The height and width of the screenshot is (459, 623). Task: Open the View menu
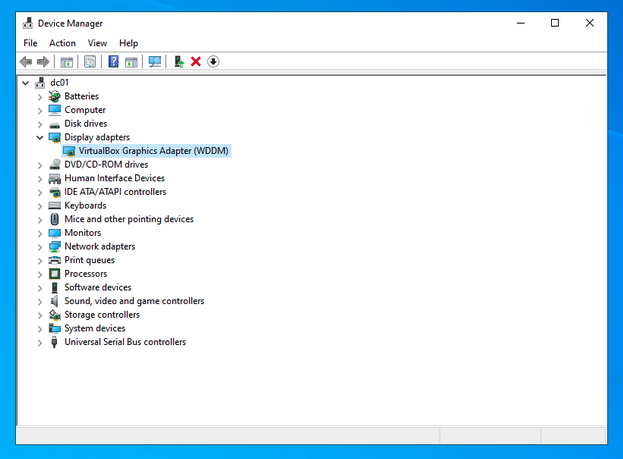tap(97, 43)
